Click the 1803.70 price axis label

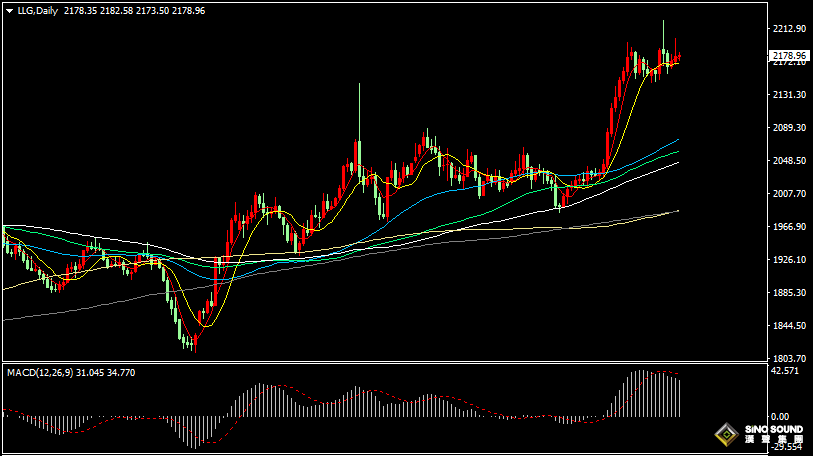pos(789,358)
